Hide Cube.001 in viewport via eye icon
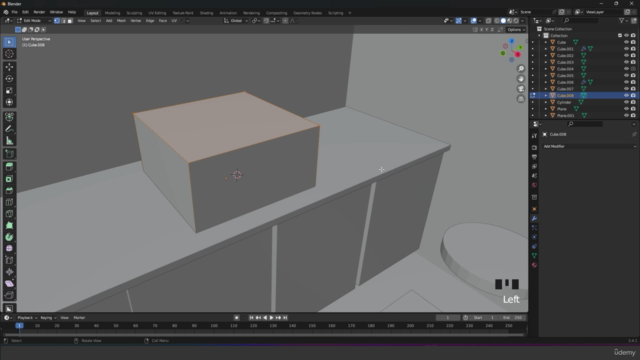This screenshot has height=360, width=640. 627,49
